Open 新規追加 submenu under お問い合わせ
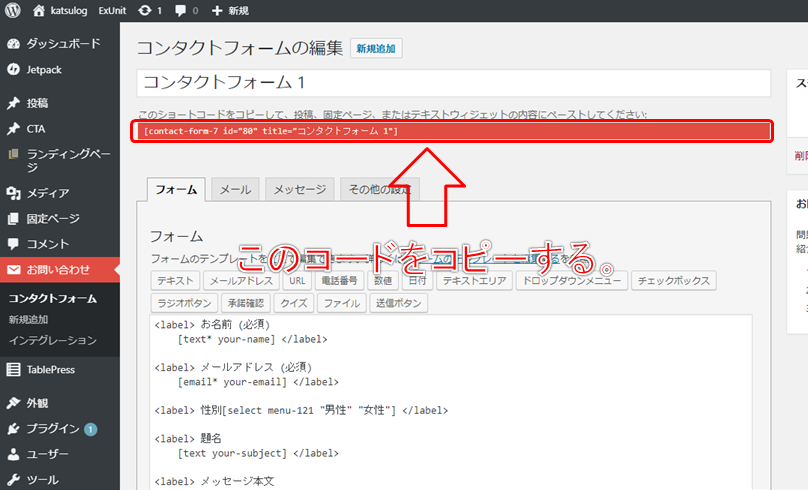Screen dimensions: 808x490 click(x=28, y=319)
